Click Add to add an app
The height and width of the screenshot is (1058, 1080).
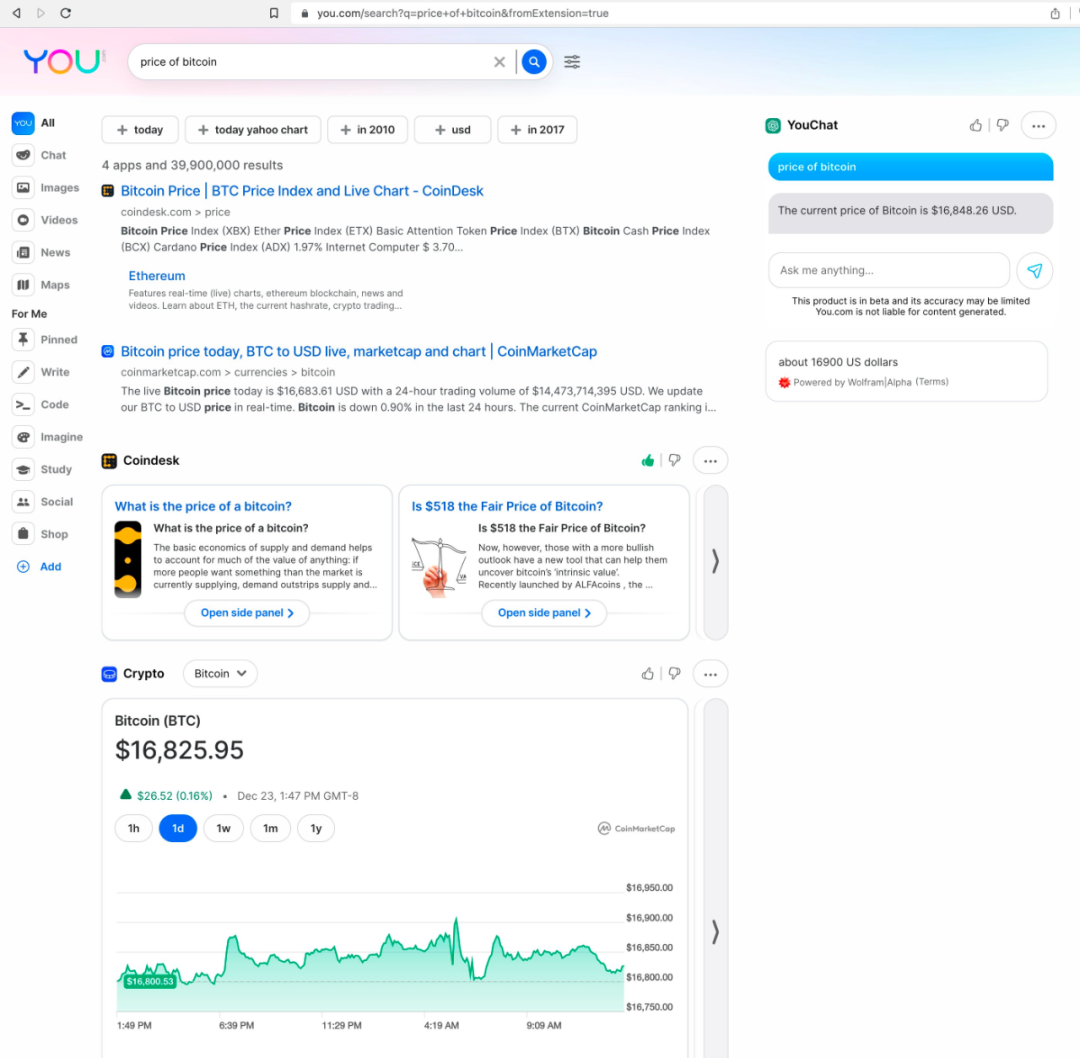(39, 566)
